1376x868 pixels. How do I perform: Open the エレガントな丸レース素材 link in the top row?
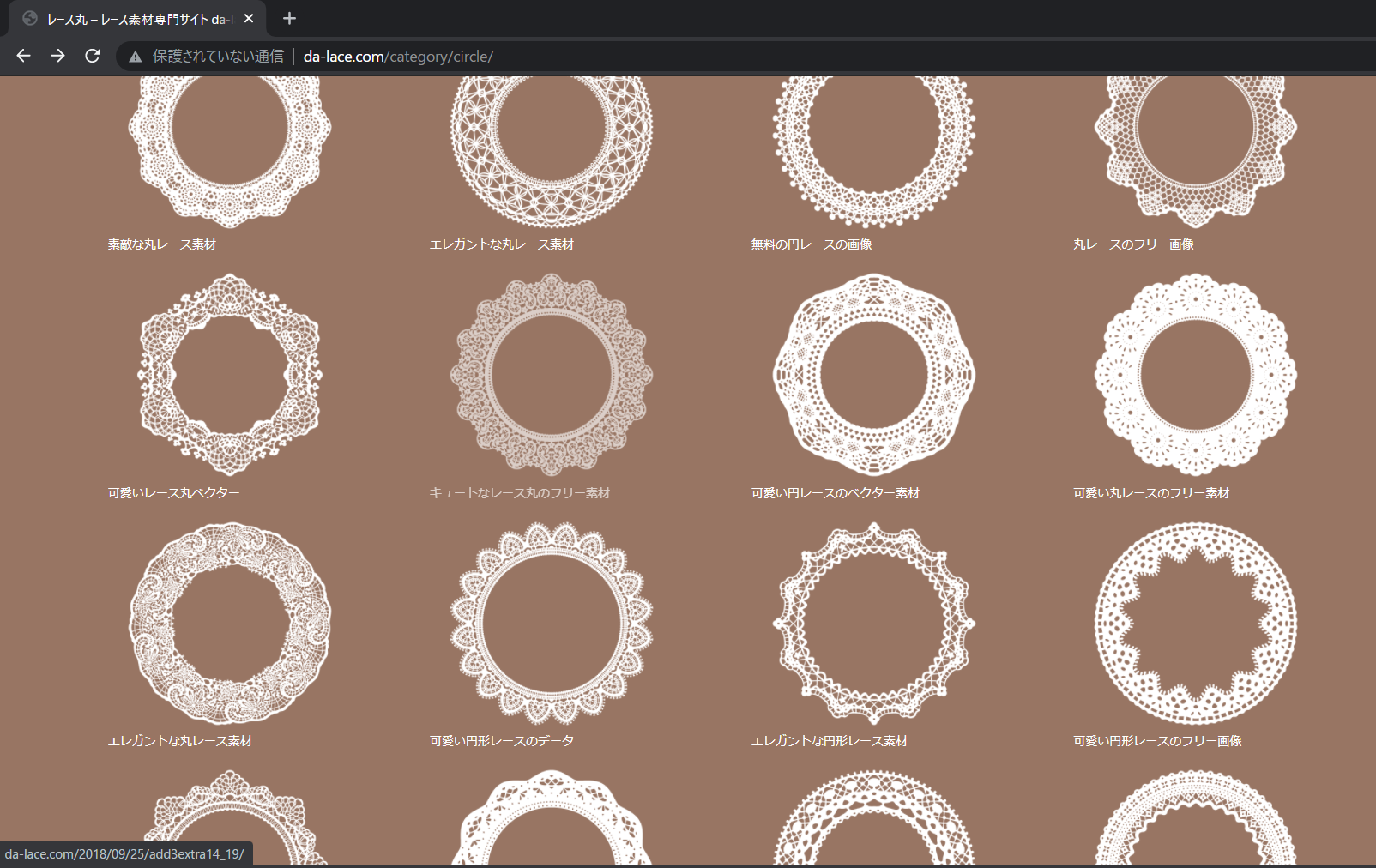coord(502,244)
